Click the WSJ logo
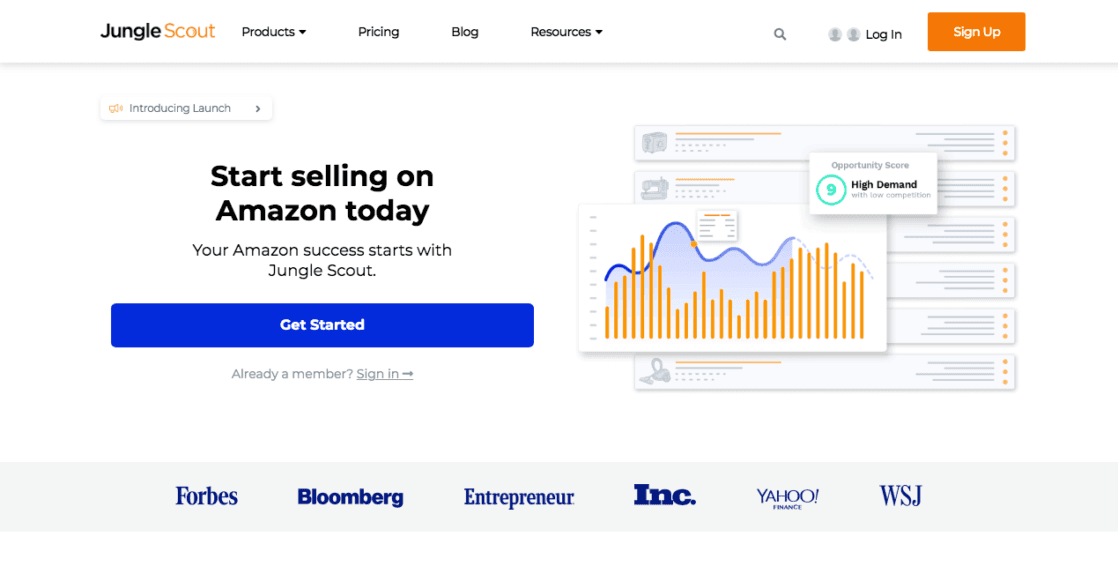Viewport: 1118px width, 574px height. 900,496
